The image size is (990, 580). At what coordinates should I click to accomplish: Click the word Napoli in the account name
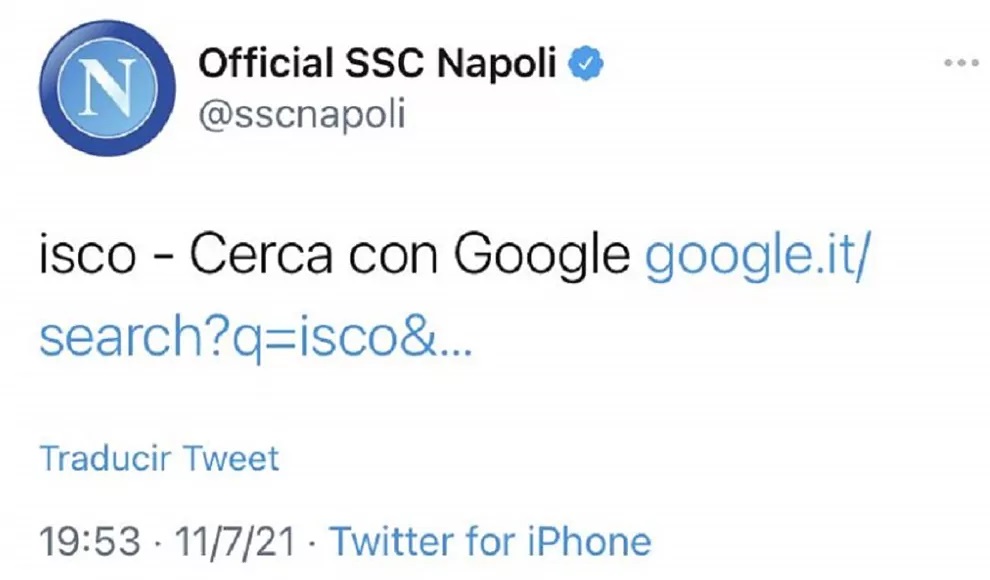click(496, 63)
